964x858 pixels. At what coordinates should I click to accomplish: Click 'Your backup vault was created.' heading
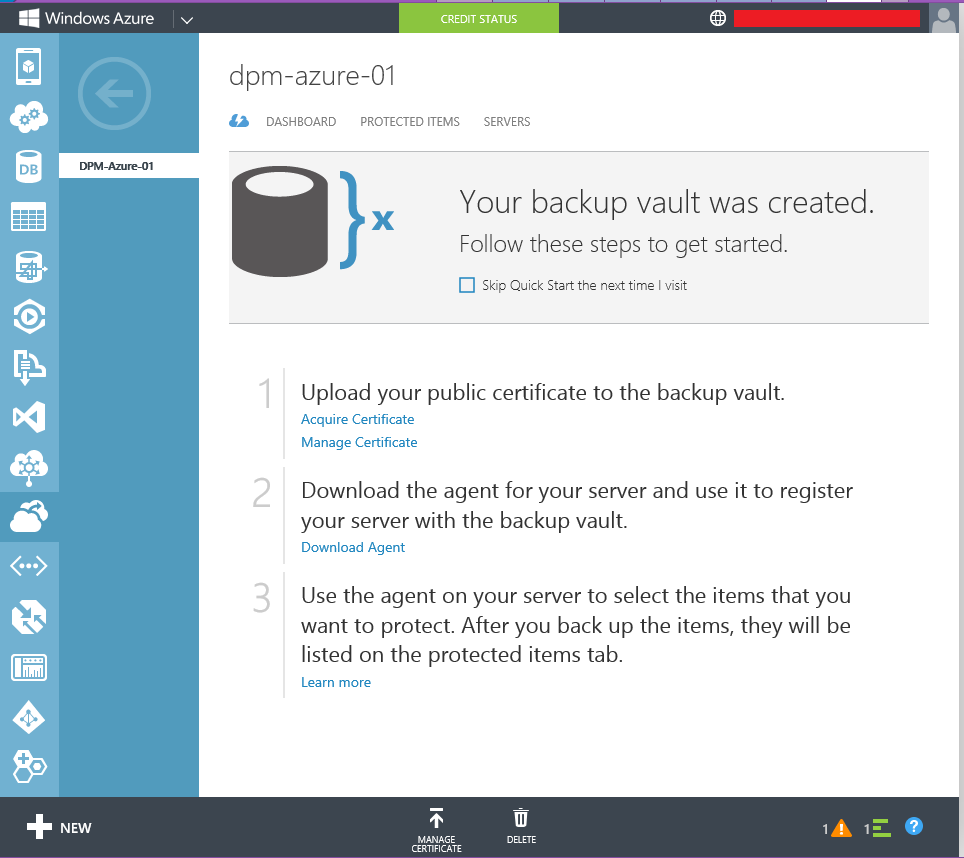[x=666, y=202]
